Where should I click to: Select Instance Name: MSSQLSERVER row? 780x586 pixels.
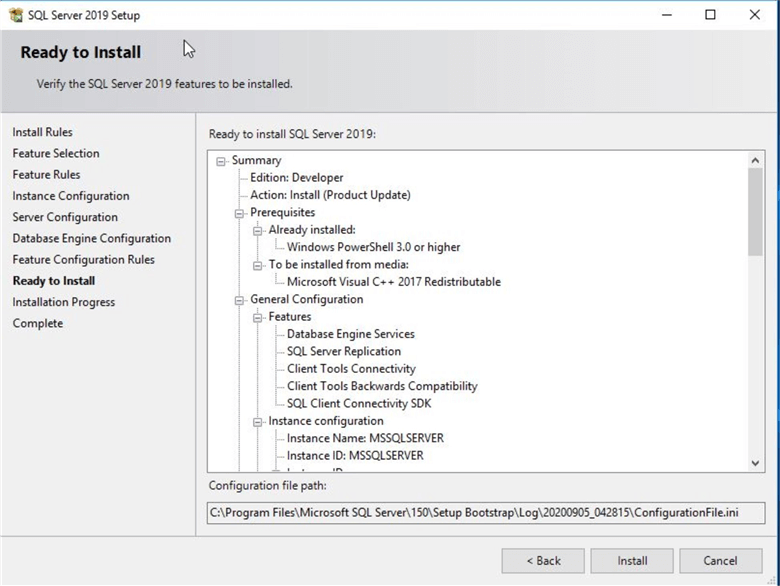pos(365,439)
